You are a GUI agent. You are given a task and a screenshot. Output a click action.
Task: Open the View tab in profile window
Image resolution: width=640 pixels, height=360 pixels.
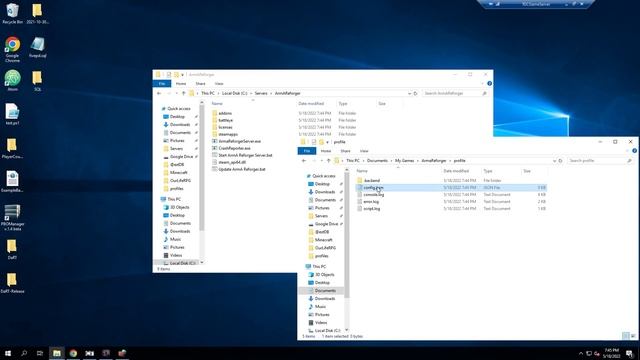(x=364, y=151)
